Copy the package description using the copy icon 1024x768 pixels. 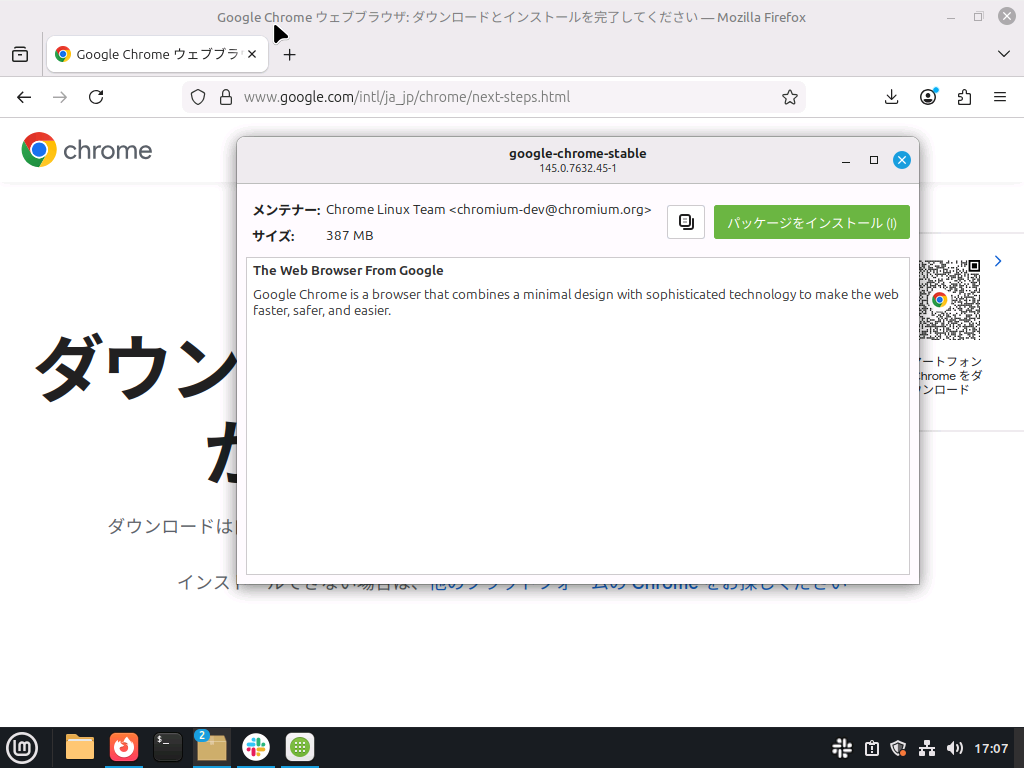pyautogui.click(x=686, y=221)
